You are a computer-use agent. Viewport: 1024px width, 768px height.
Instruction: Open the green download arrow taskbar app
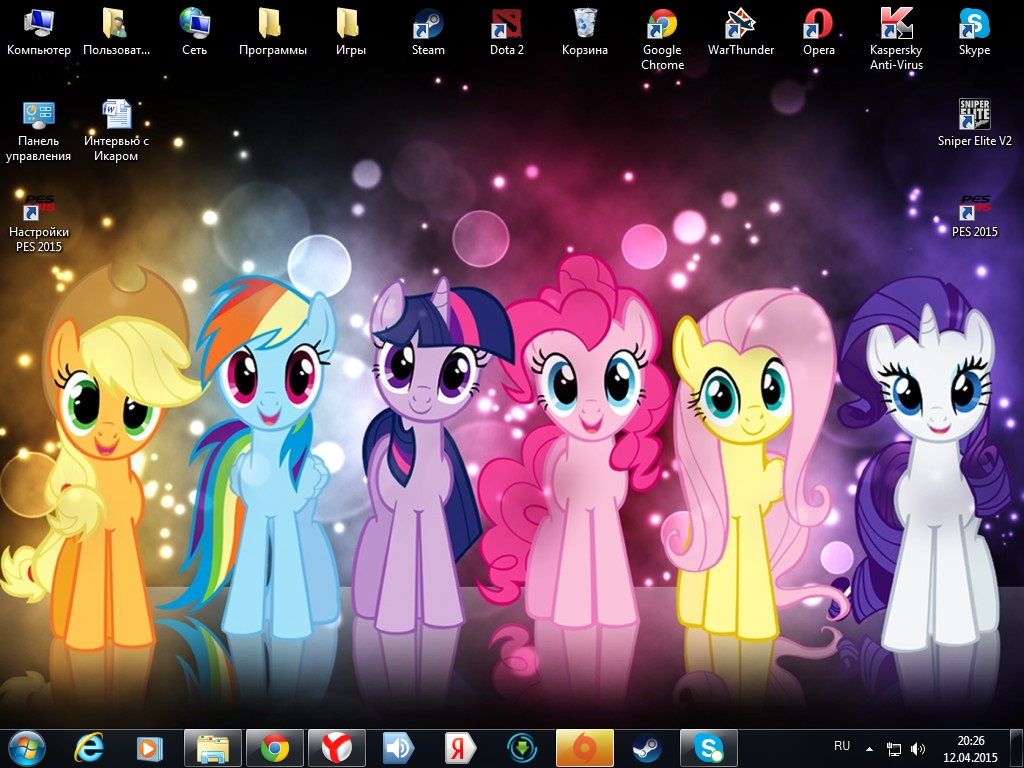pos(522,748)
